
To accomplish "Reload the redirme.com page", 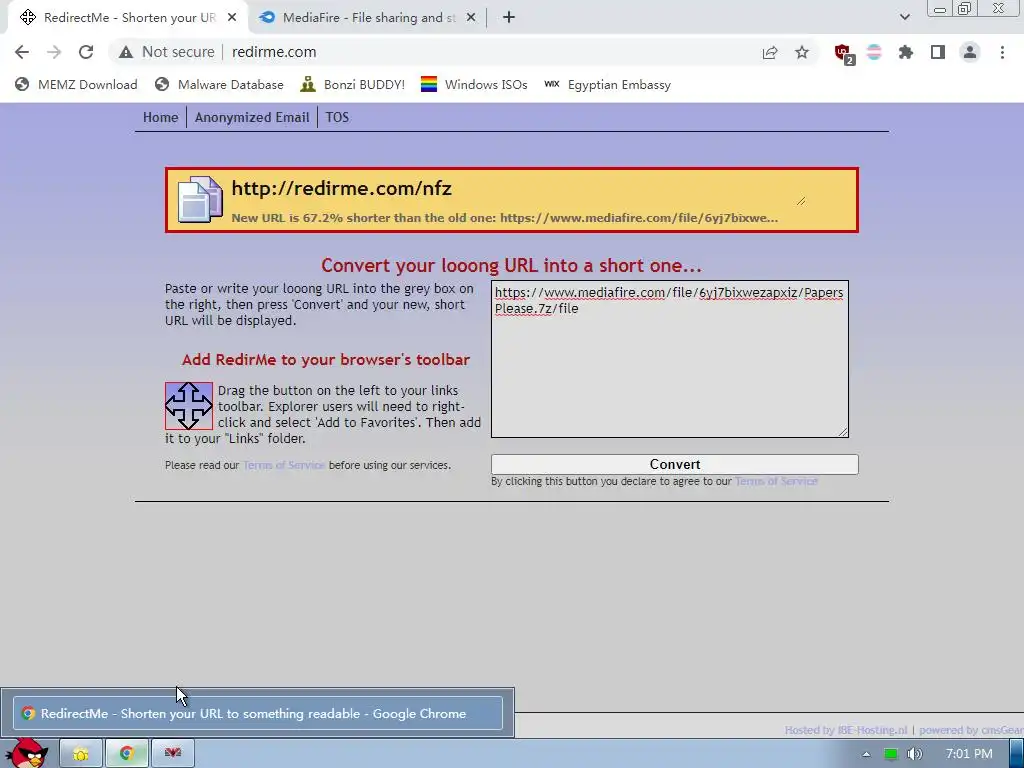I will click(86, 52).
